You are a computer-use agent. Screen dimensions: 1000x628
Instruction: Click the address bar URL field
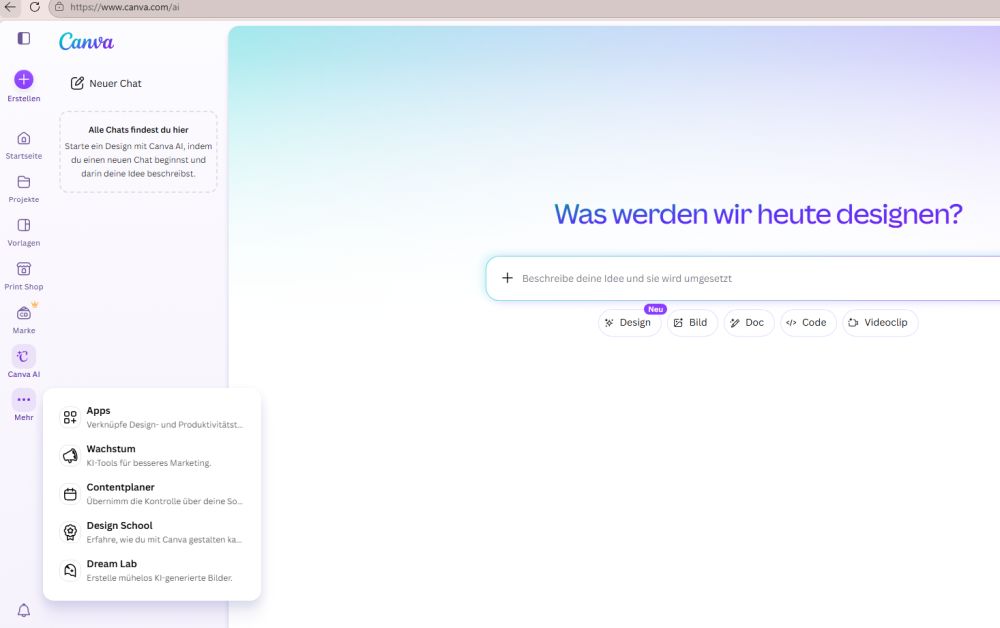523,8
